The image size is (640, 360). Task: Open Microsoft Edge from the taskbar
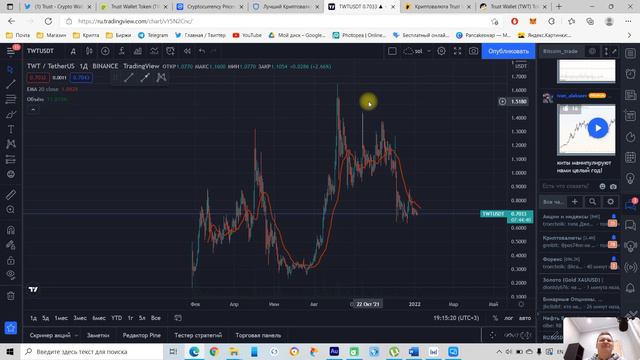coord(194,351)
